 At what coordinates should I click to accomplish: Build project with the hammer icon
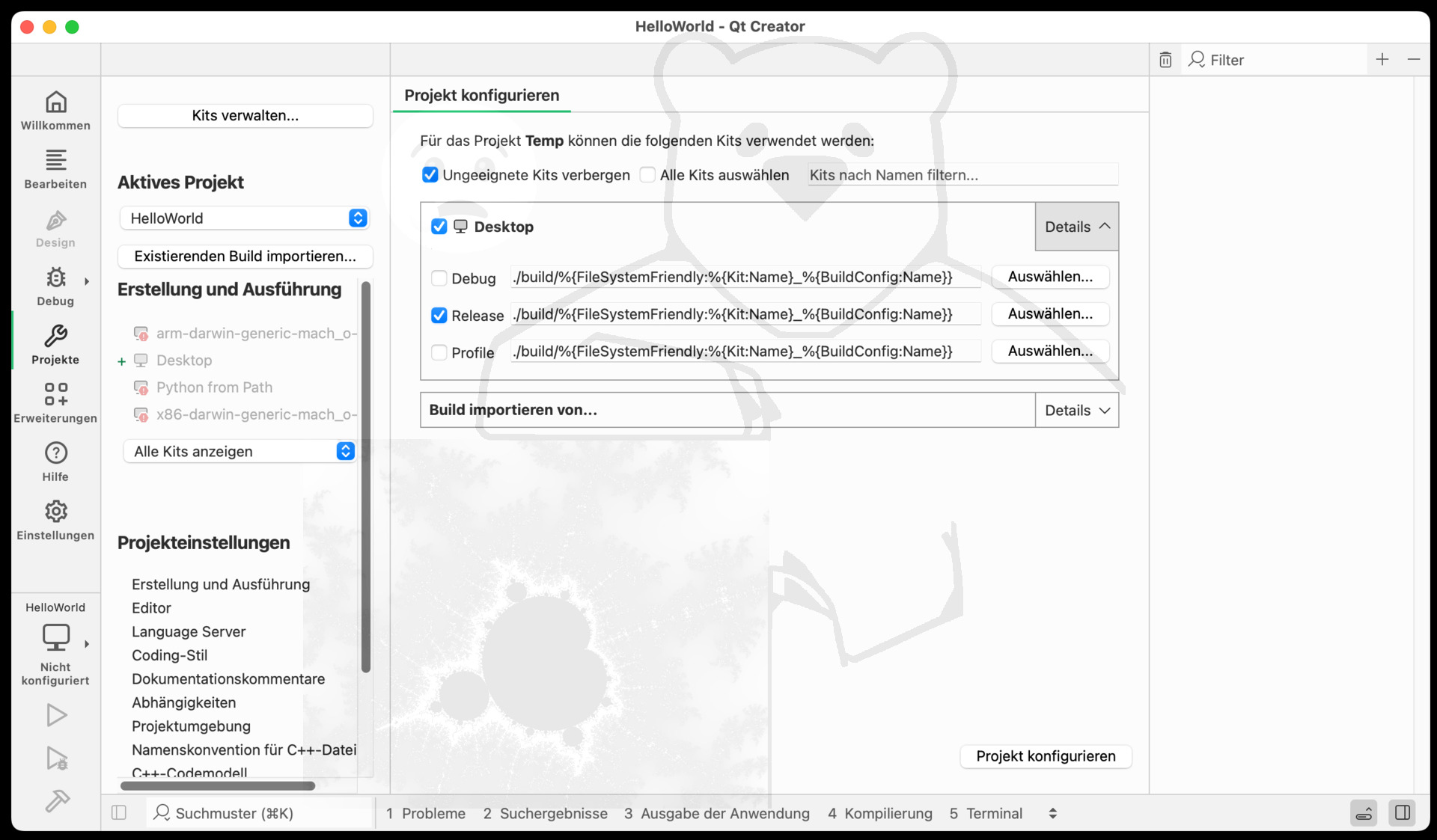(57, 801)
